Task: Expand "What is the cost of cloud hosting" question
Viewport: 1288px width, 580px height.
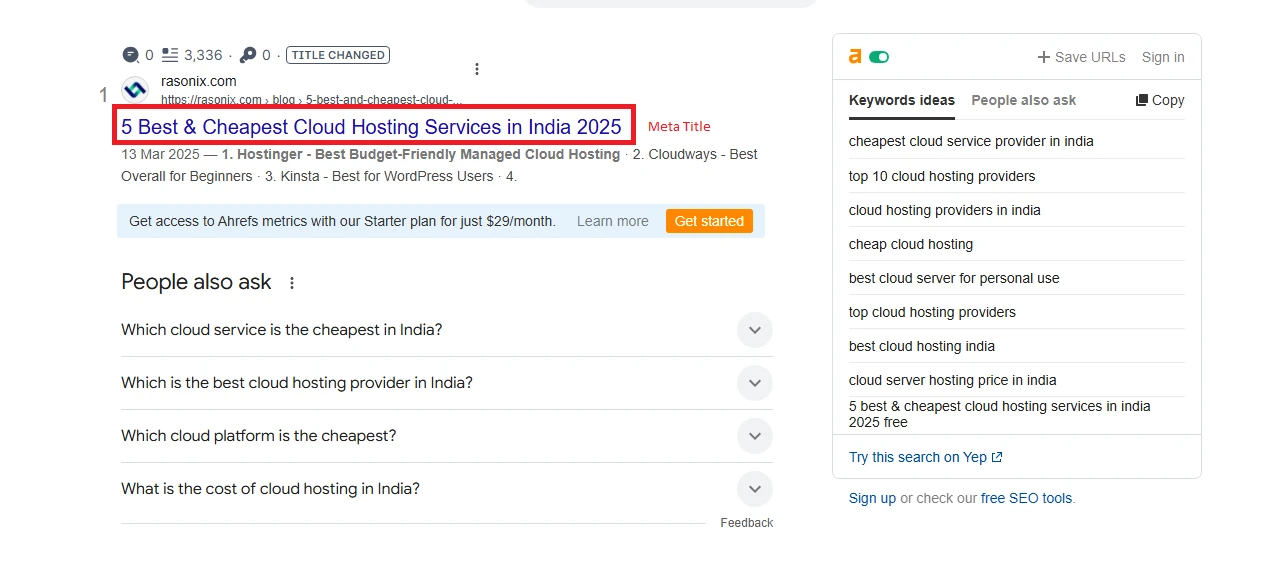Action: [754, 489]
